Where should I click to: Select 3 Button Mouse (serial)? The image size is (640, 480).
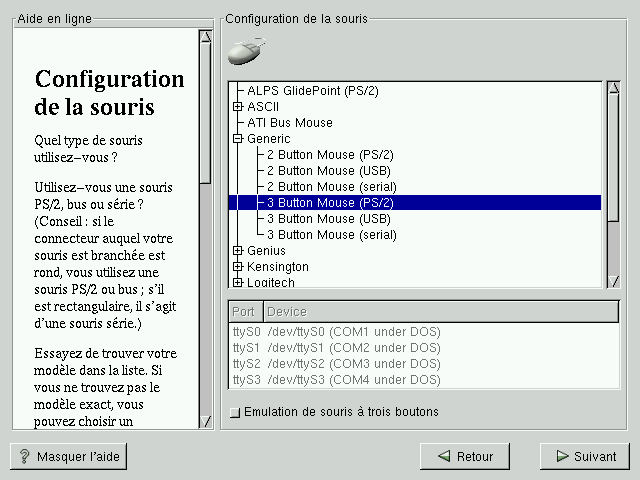point(331,235)
